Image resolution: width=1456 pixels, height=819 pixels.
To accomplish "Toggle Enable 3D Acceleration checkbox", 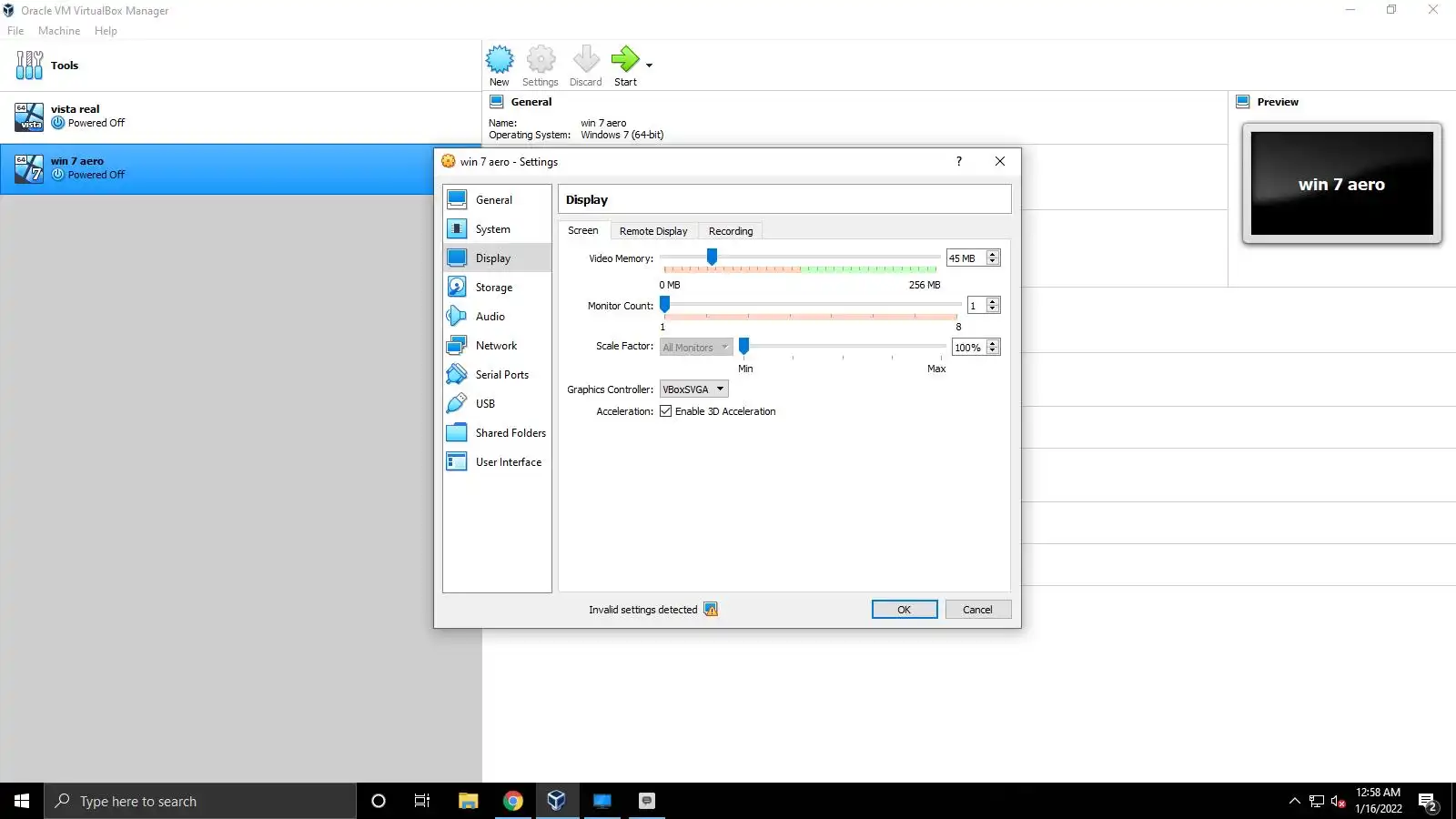I will 666,411.
